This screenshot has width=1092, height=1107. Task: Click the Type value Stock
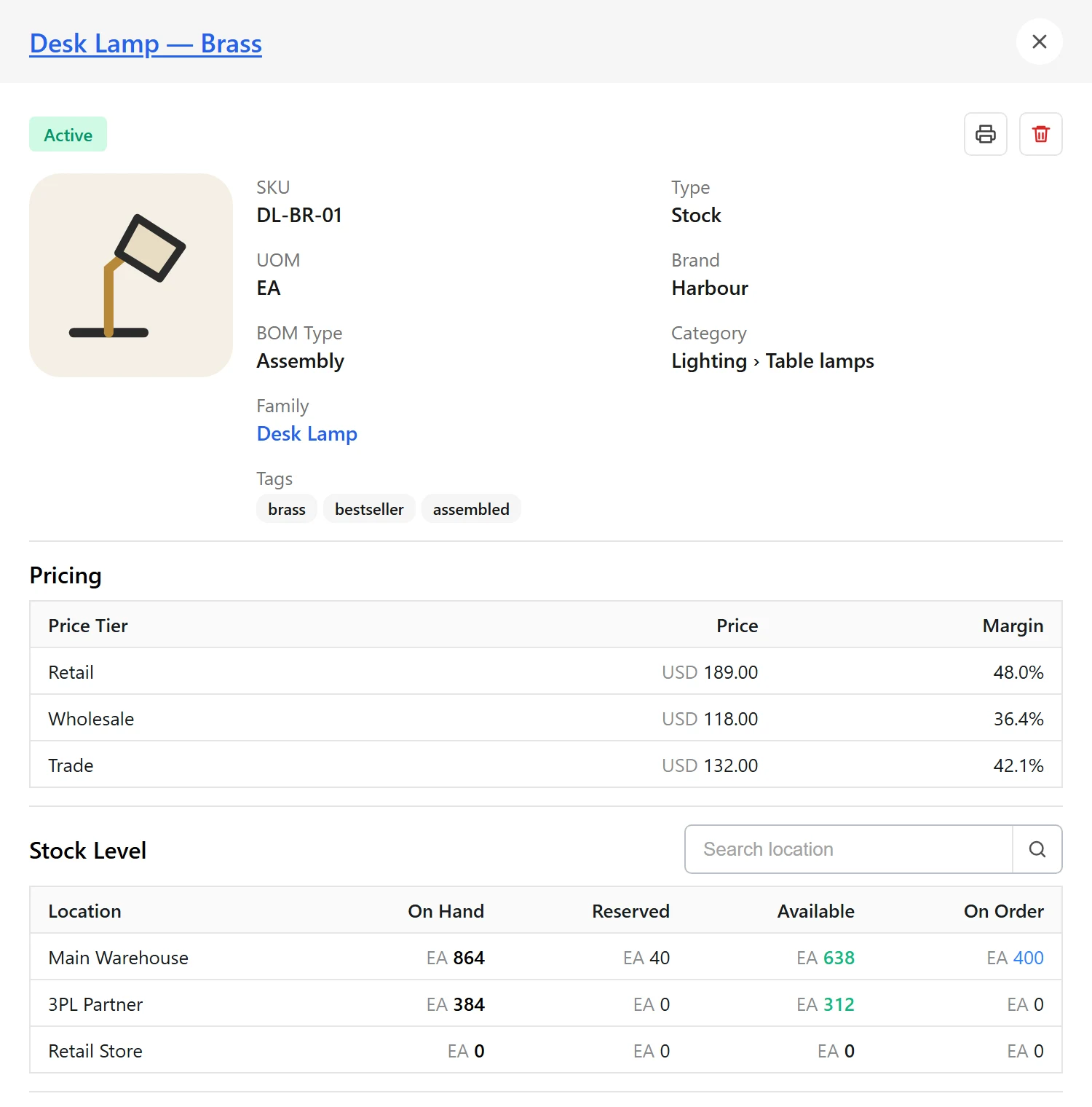pyautogui.click(x=696, y=216)
